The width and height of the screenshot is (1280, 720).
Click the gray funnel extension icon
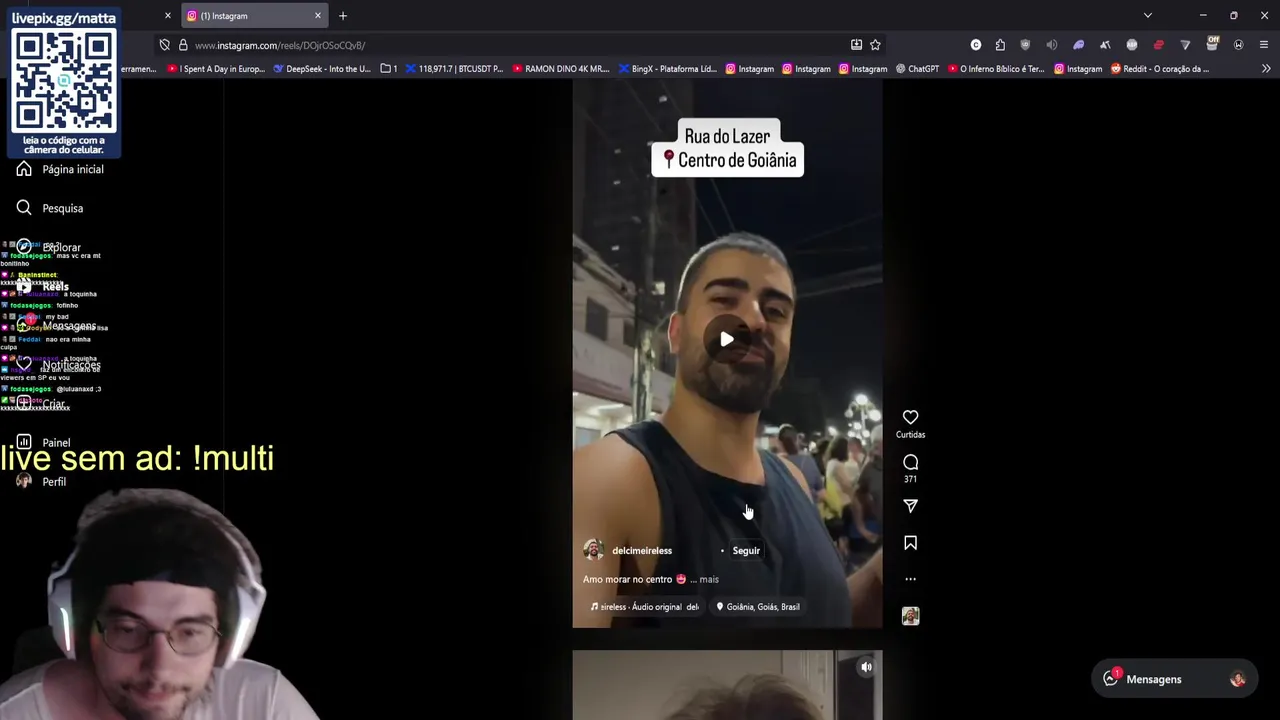[1185, 45]
